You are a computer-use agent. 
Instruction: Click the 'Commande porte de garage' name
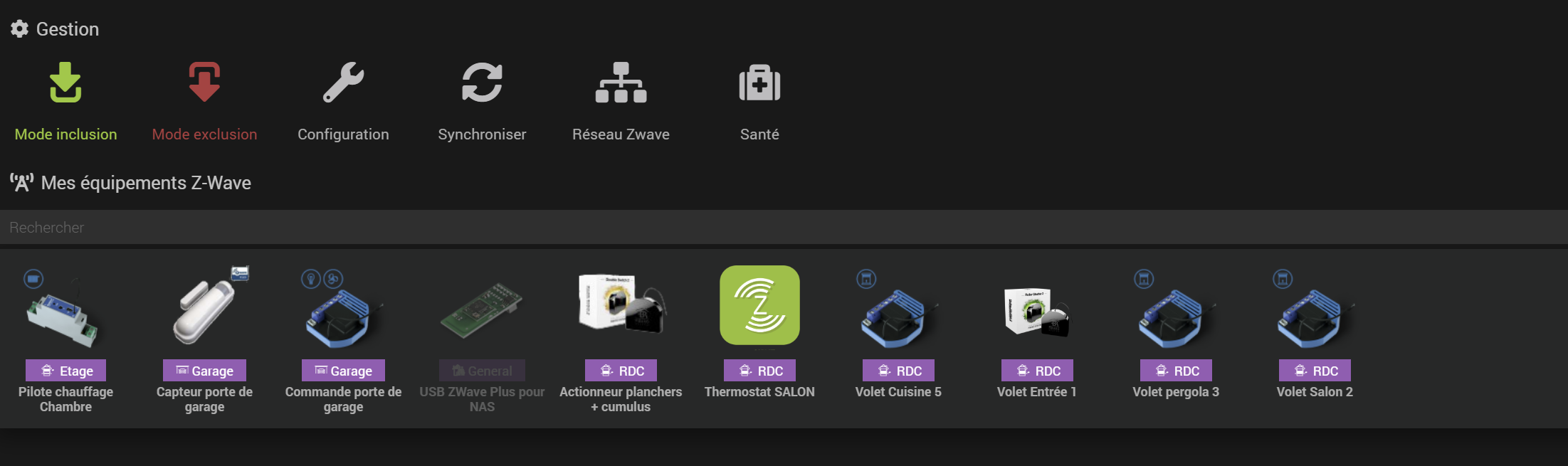point(343,399)
